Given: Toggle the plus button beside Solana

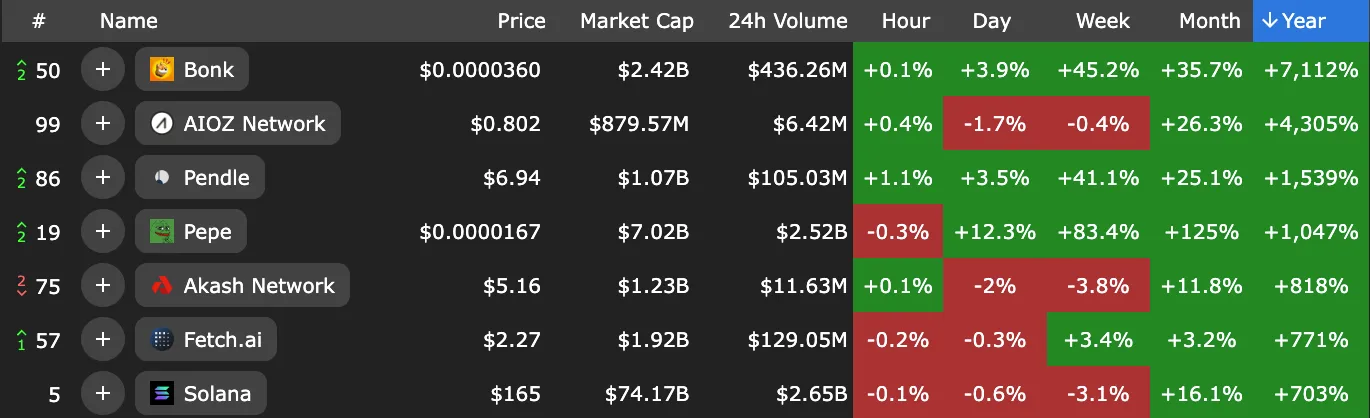Looking at the screenshot, I should [x=102, y=394].
